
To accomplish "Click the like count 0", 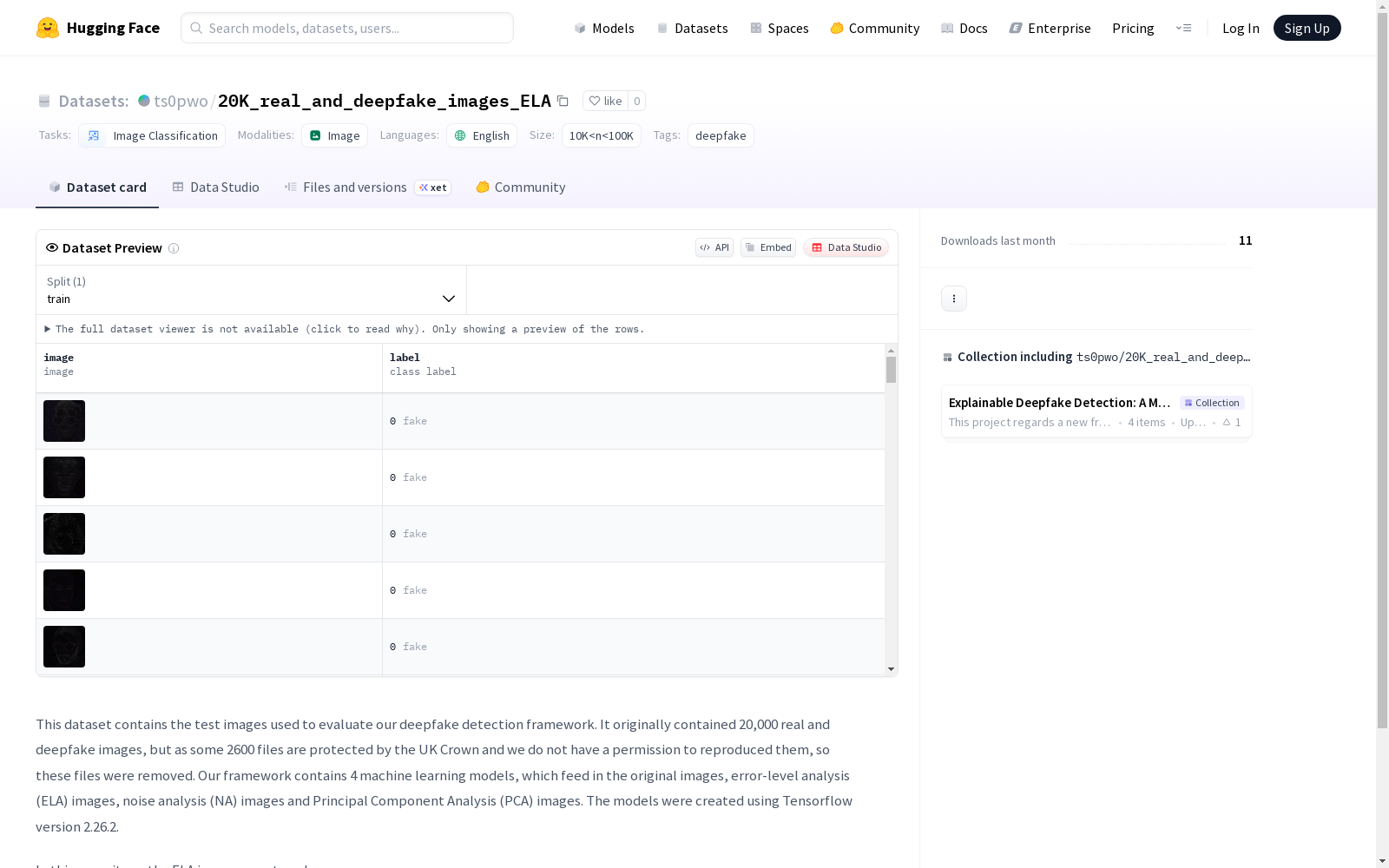I will click(x=636, y=101).
